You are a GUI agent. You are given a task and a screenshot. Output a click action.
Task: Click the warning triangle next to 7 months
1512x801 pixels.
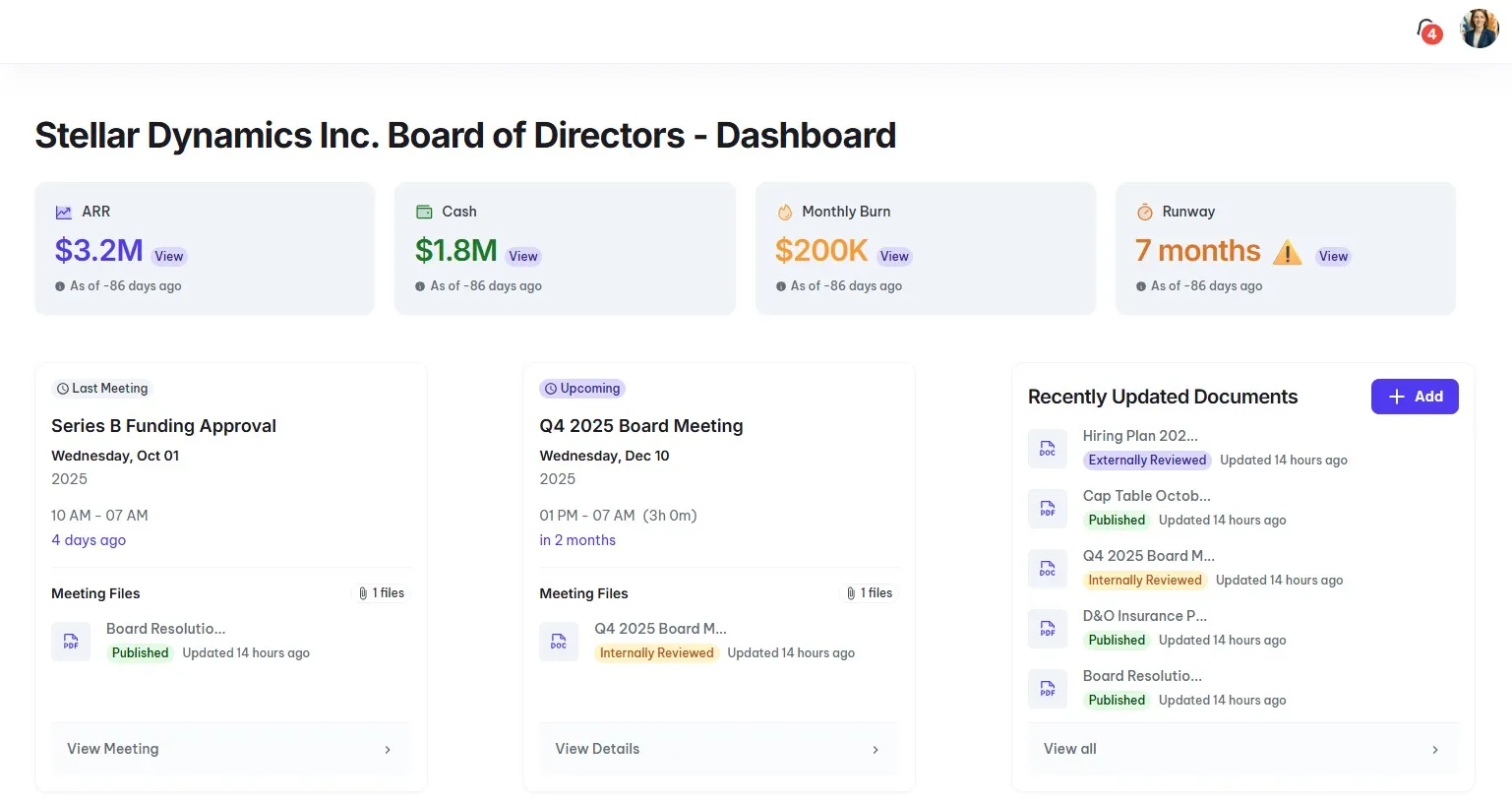(1287, 252)
